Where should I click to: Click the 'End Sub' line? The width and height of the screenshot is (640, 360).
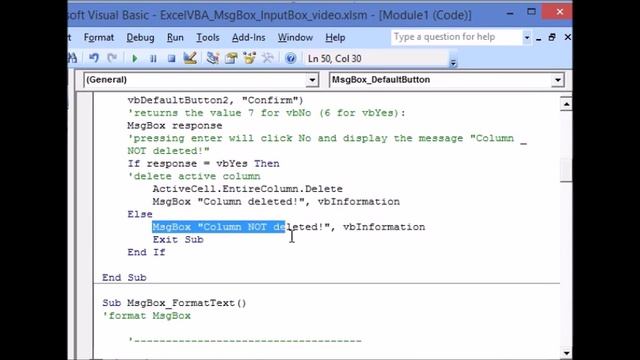coord(124,278)
